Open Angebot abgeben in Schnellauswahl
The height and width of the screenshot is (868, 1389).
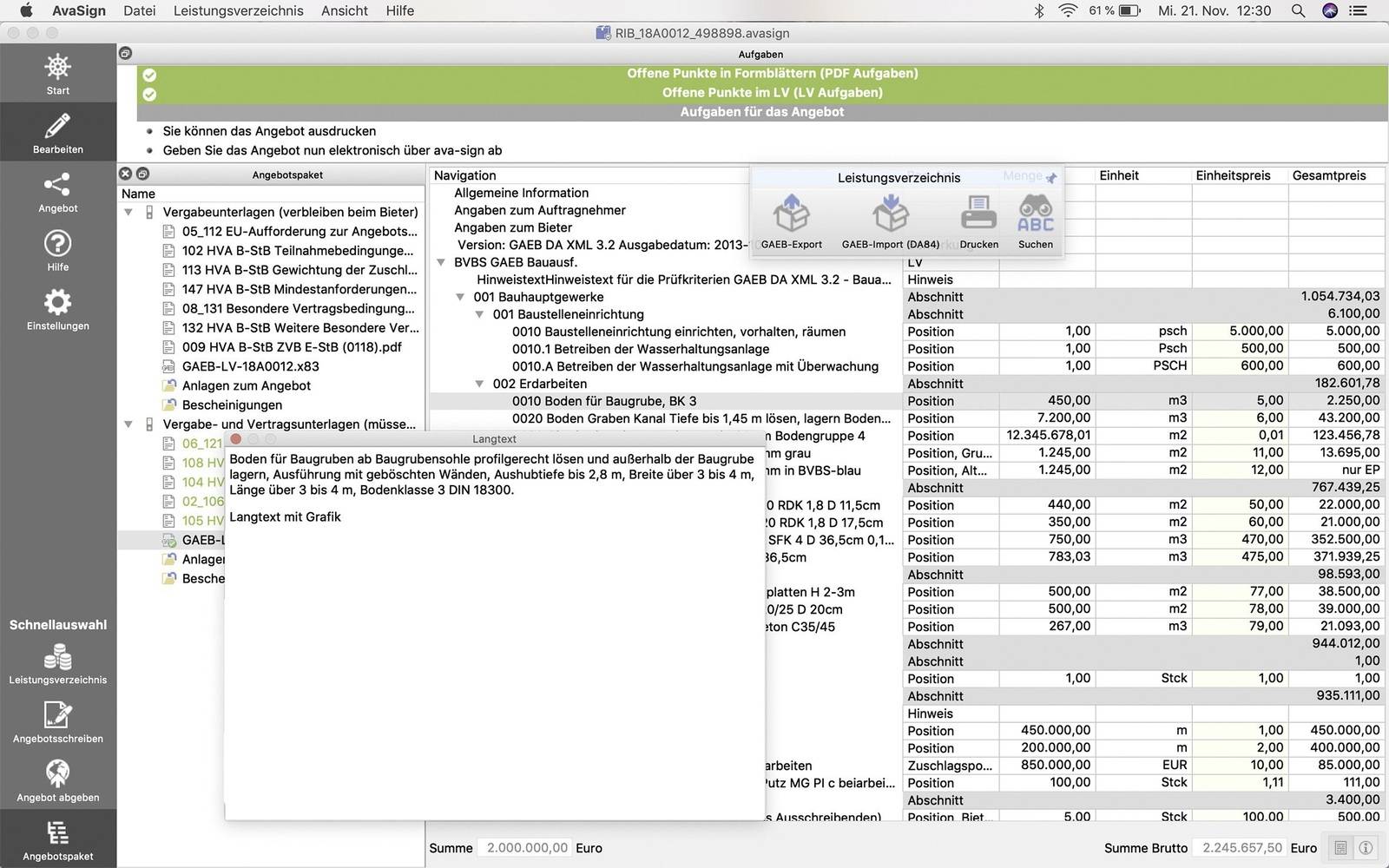[57, 780]
